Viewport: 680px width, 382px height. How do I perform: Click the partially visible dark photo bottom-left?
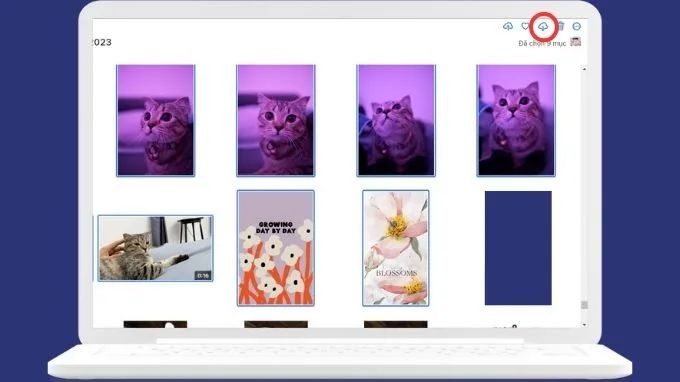(155, 324)
